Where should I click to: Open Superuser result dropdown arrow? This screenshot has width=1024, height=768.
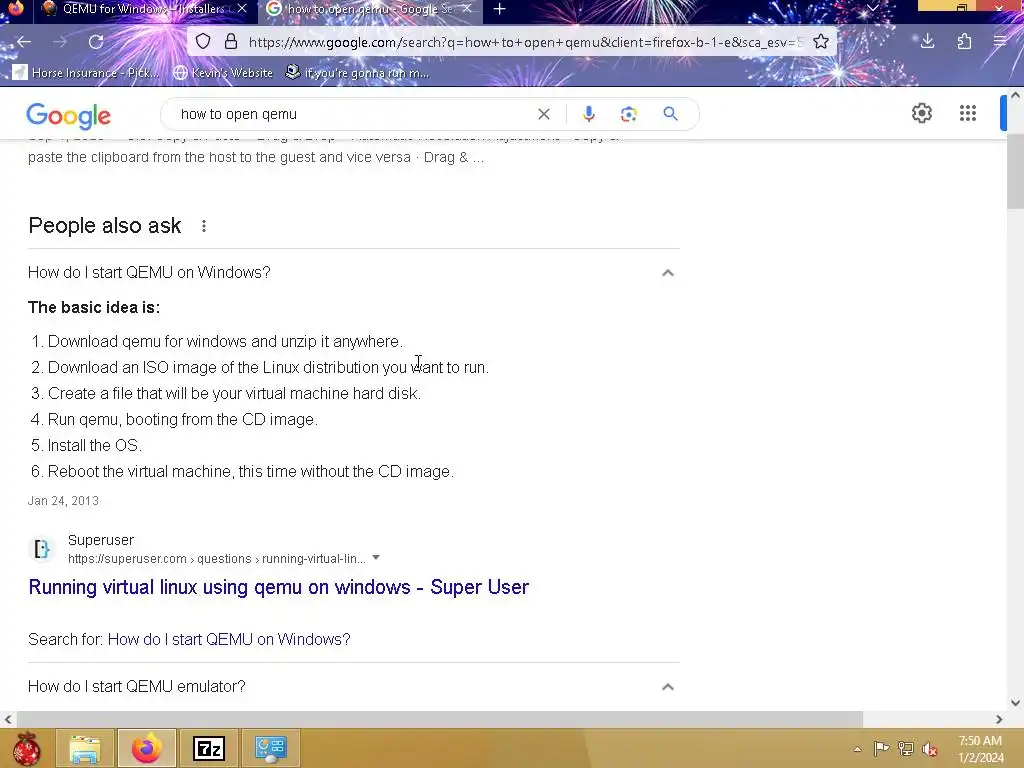tap(376, 558)
